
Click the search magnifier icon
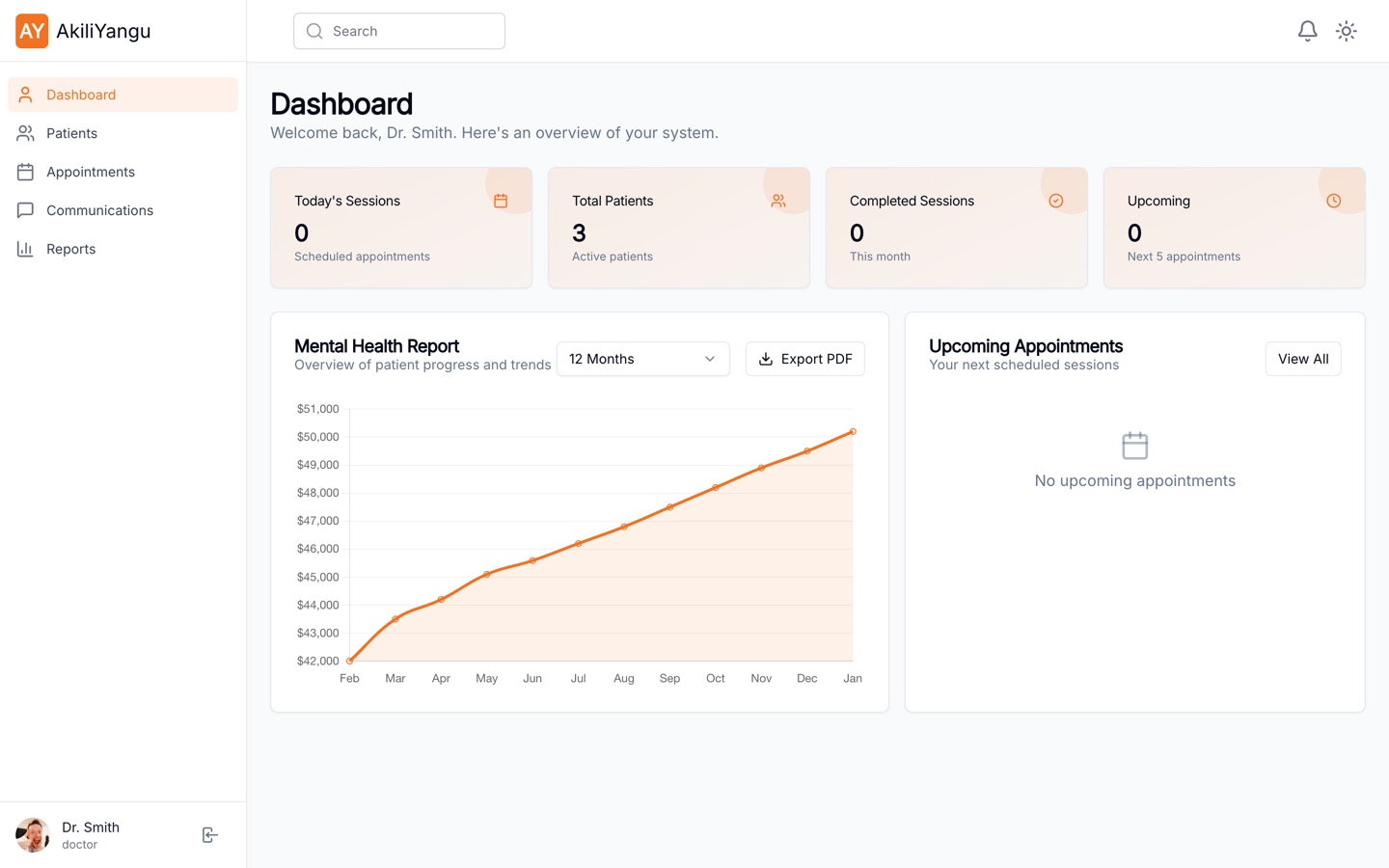point(314,31)
